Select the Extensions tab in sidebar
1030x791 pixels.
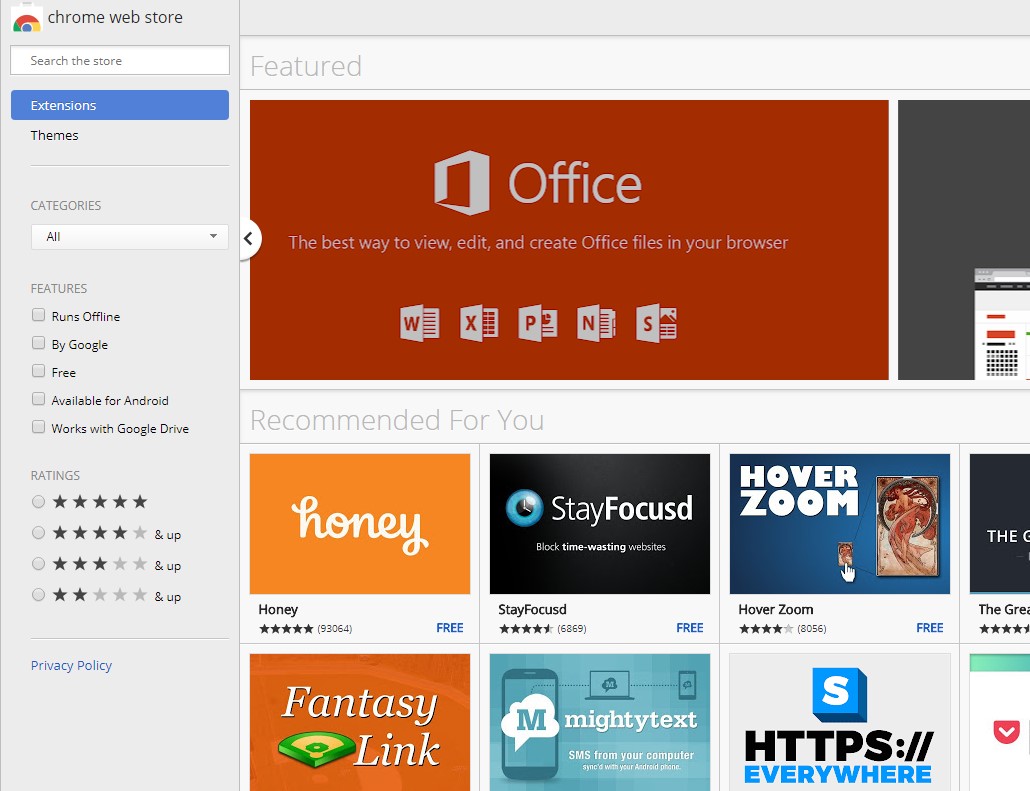[120, 105]
